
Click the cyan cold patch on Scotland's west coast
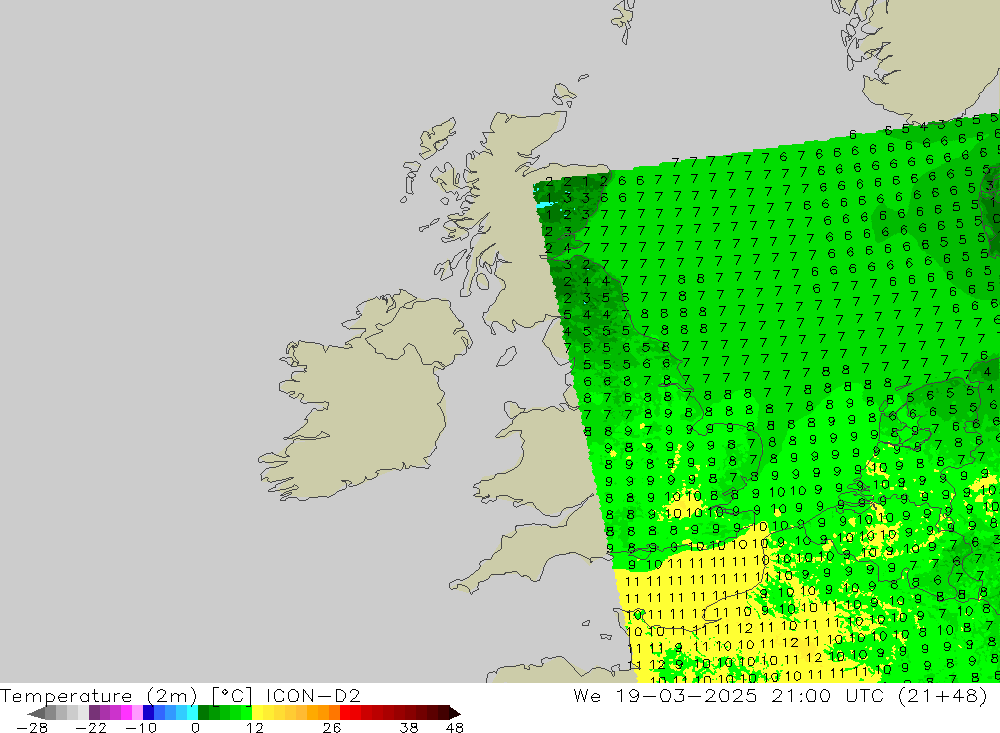[x=546, y=205]
